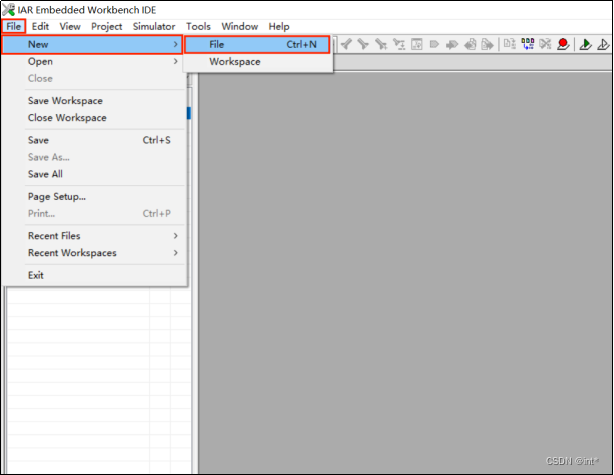Click the IAR Embedded Workbench title bar icon
Viewport: 614px width, 475px height.
click(8, 10)
